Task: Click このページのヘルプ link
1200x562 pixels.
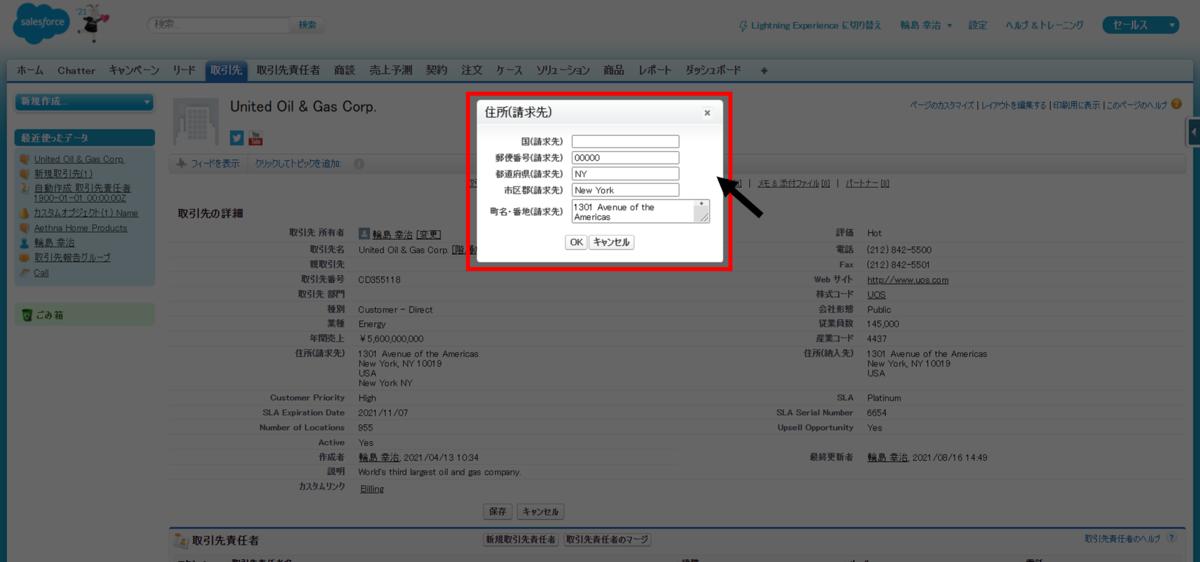Action: pos(1136,105)
